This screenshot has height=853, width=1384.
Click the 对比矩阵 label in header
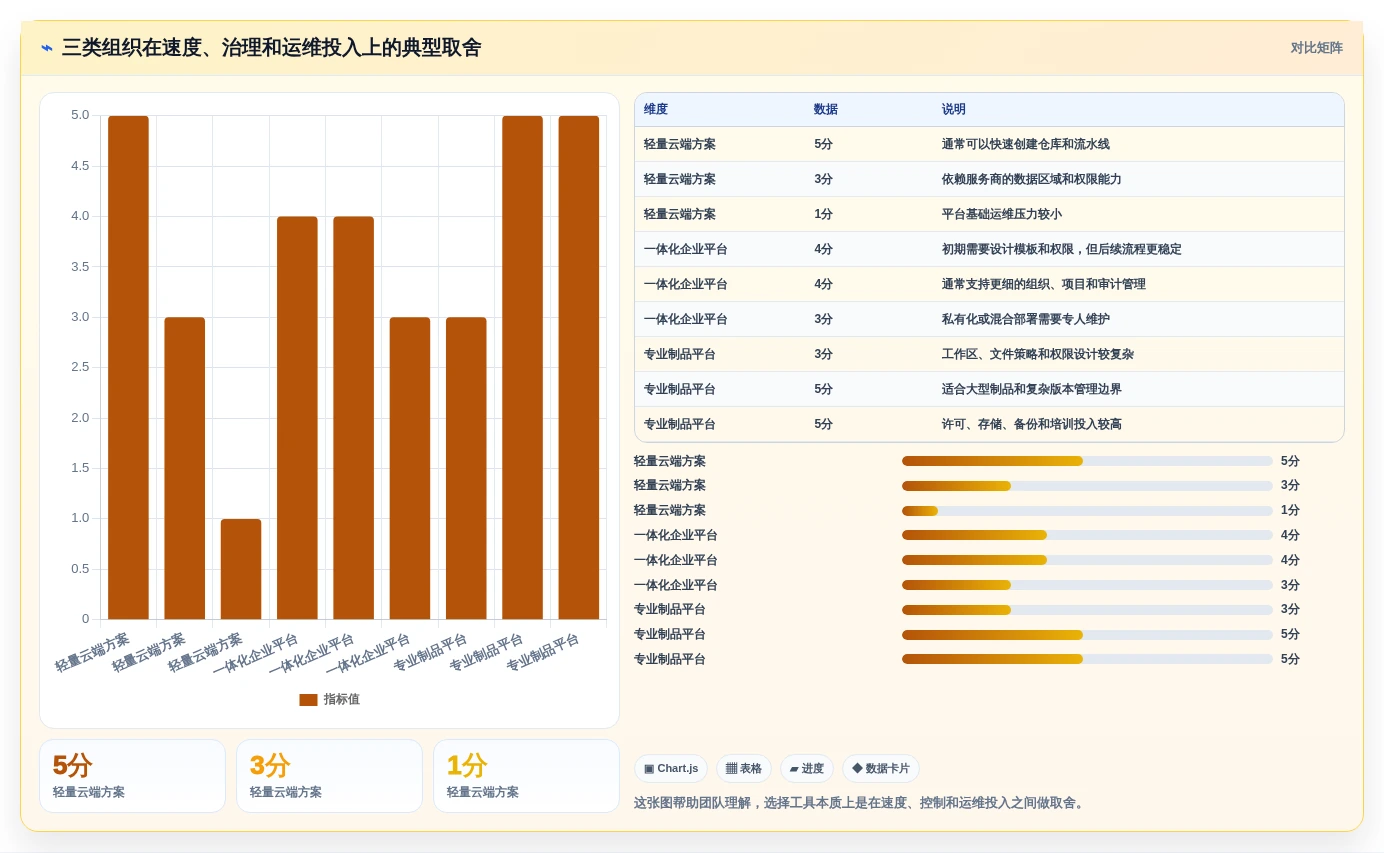point(1316,48)
